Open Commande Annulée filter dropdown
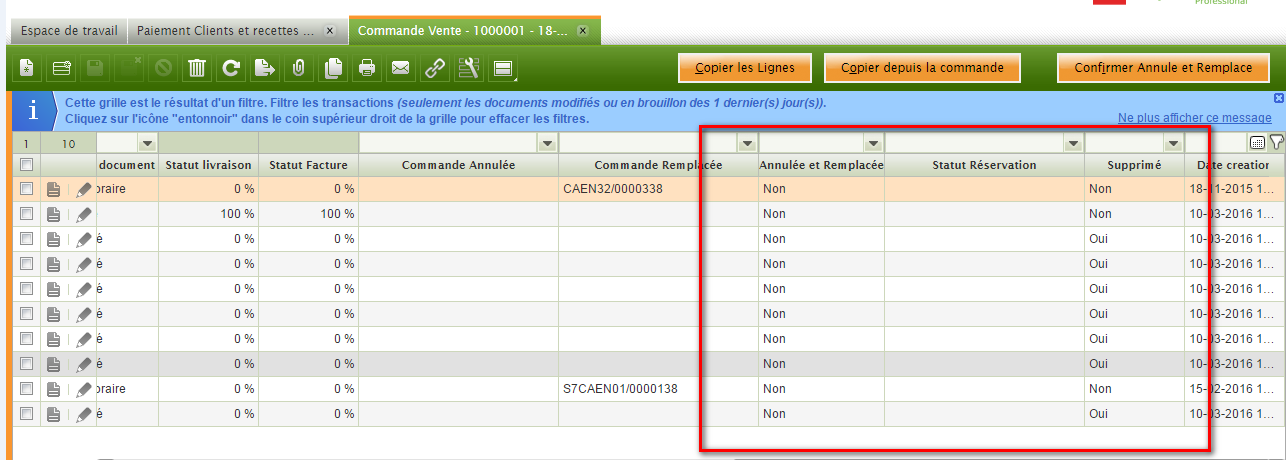The width and height of the screenshot is (1286, 460). (x=547, y=144)
